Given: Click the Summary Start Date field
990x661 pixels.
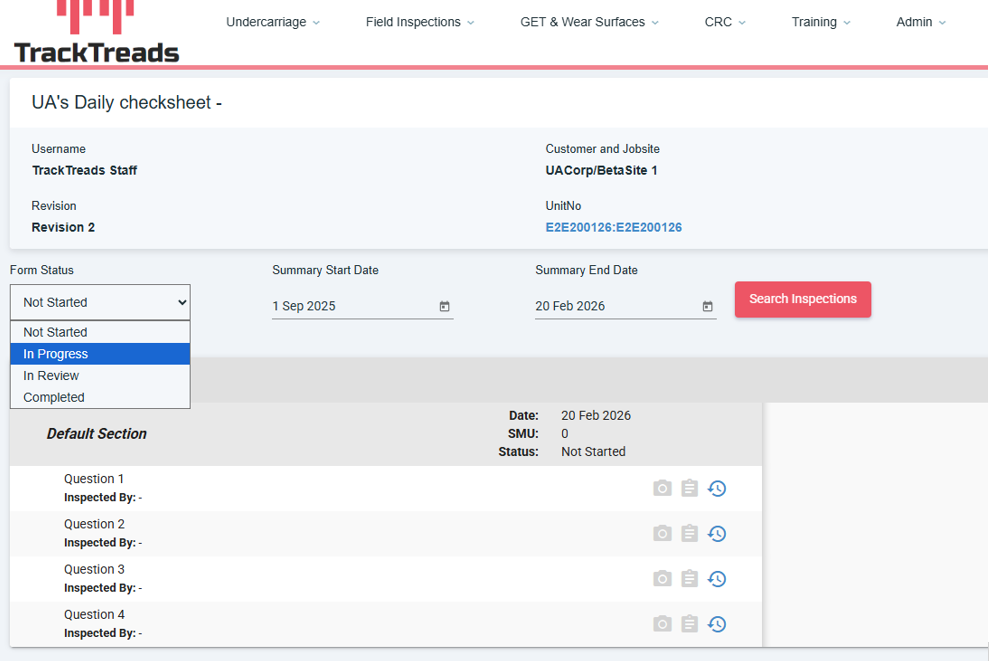Looking at the screenshot, I should pos(350,306).
